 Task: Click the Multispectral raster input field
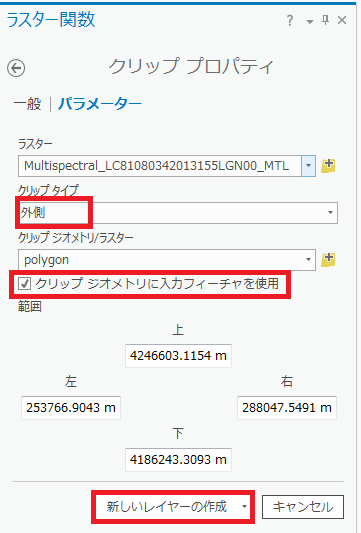[x=159, y=166]
